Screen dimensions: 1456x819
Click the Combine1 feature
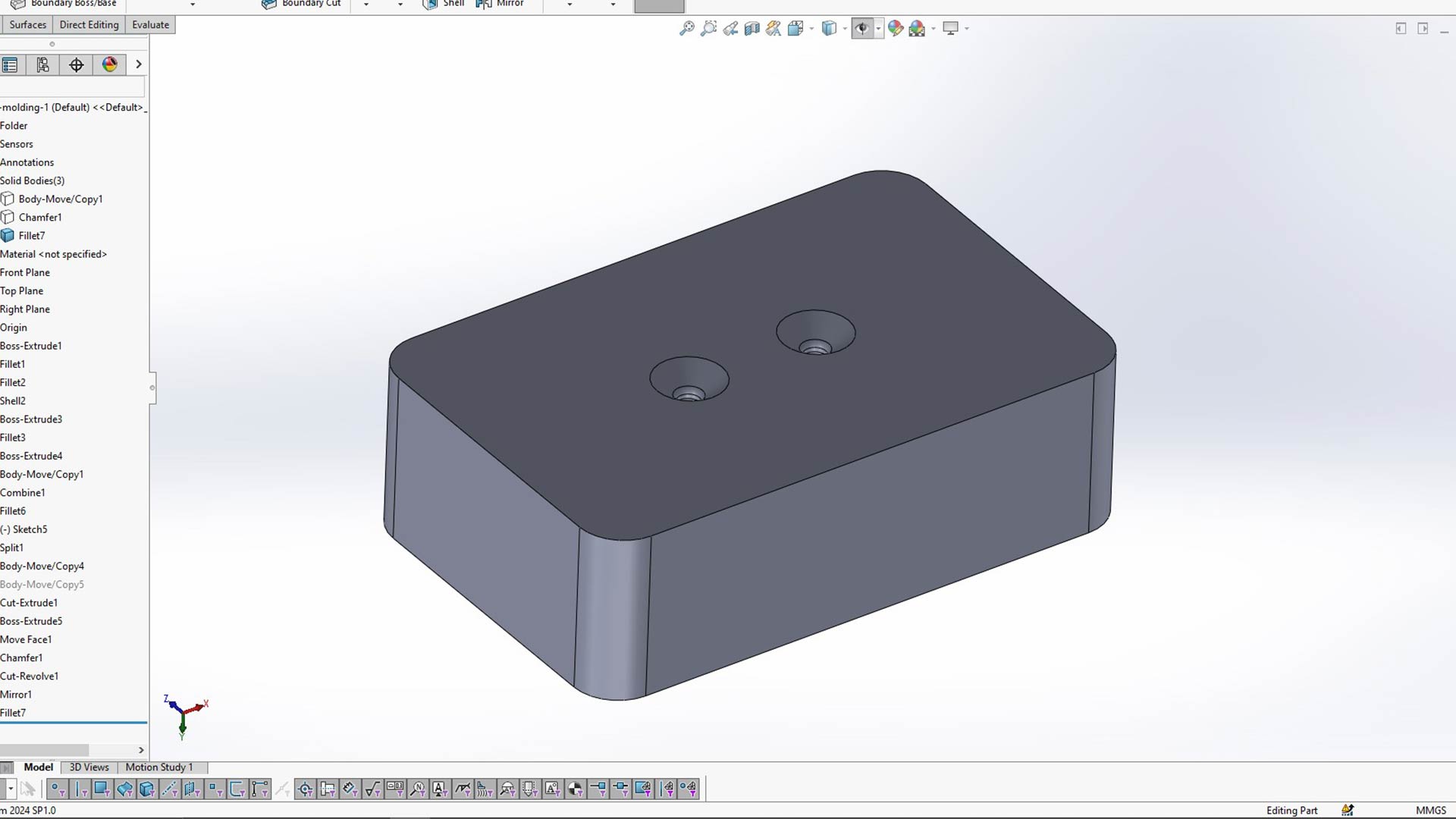pyautogui.click(x=23, y=493)
